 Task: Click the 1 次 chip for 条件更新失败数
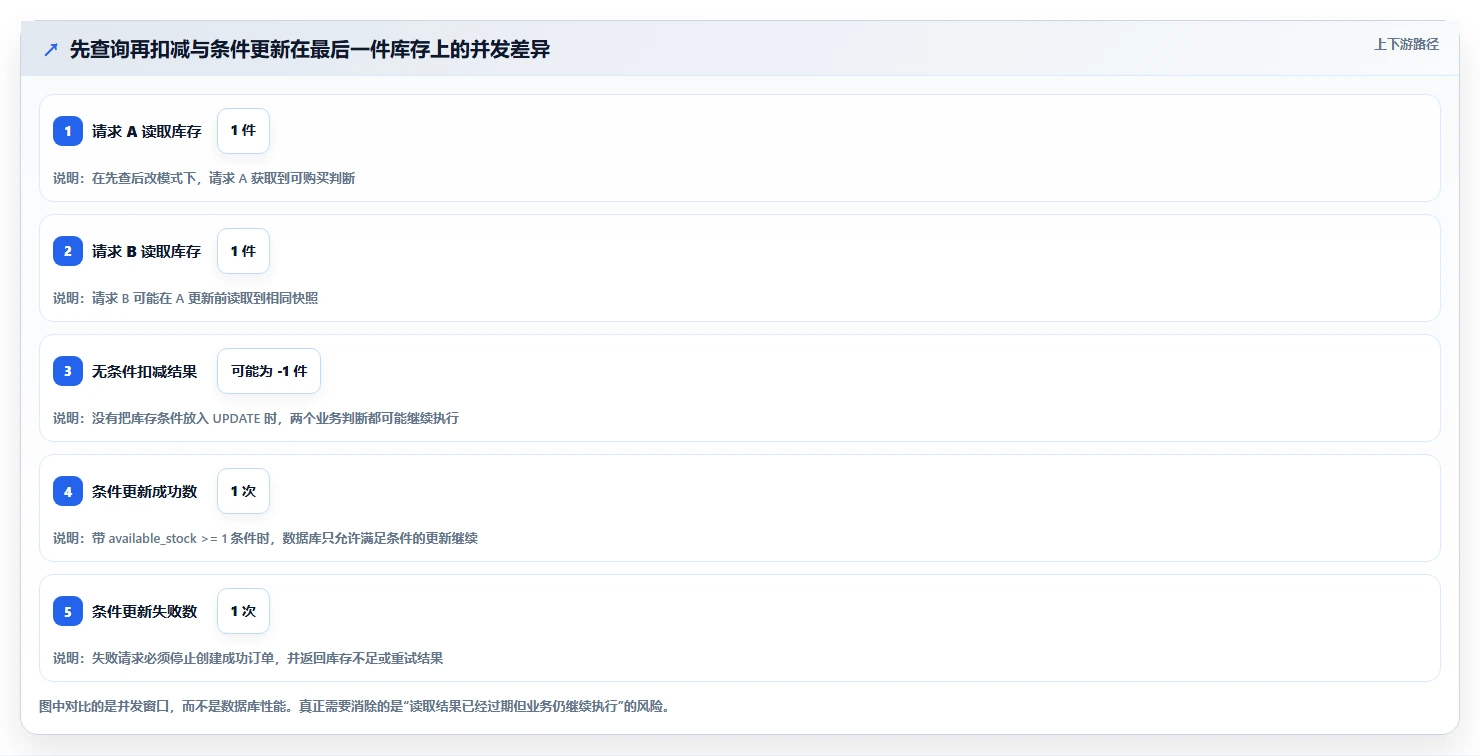(243, 611)
